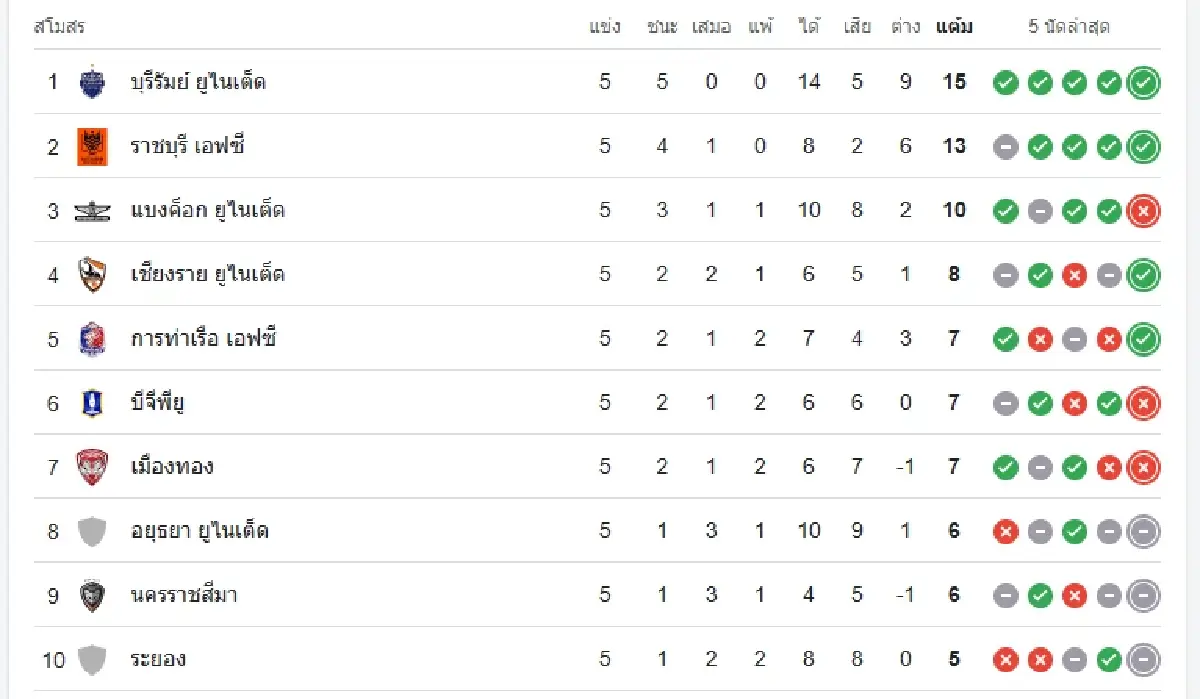
Task: Open the เมืองทอง team link
Action: (x=172, y=466)
